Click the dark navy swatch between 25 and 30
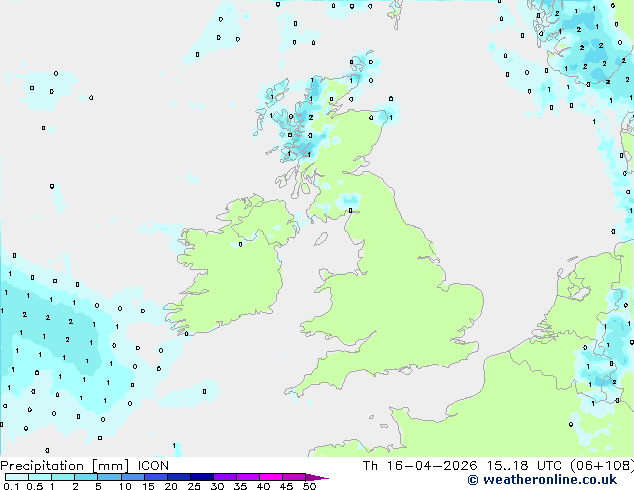Screen dimensions: 634x490 pos(202,477)
